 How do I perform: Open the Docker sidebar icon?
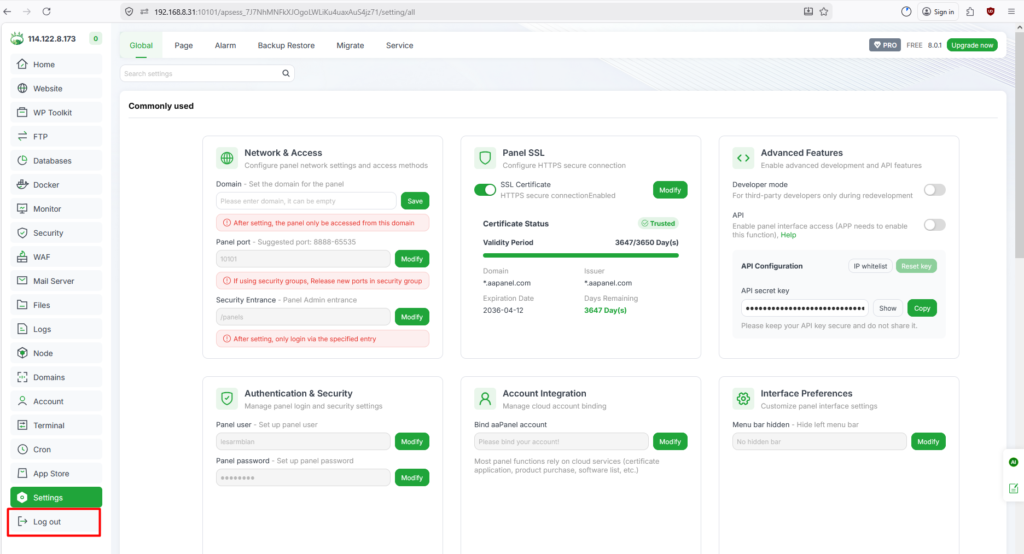(22, 185)
